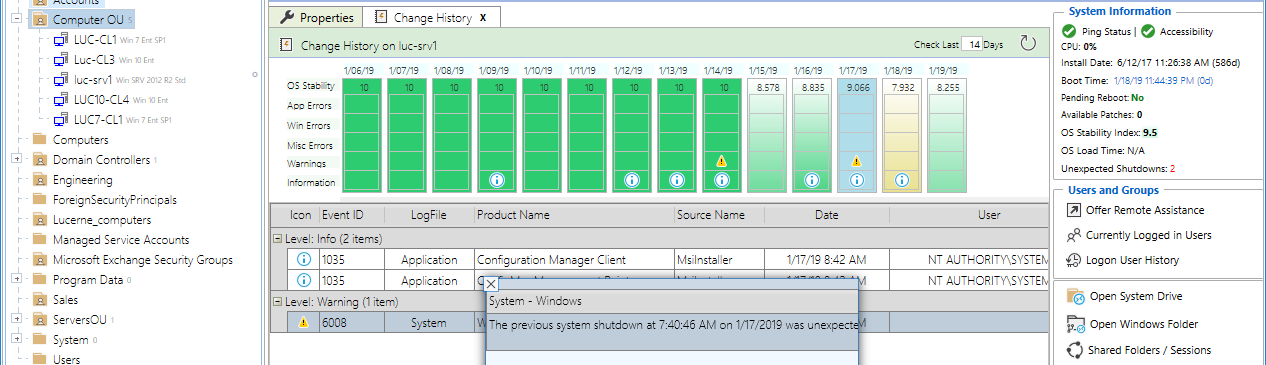Expand the ServersOU tree node
The width and height of the screenshot is (1266, 365).
click(x=16, y=319)
